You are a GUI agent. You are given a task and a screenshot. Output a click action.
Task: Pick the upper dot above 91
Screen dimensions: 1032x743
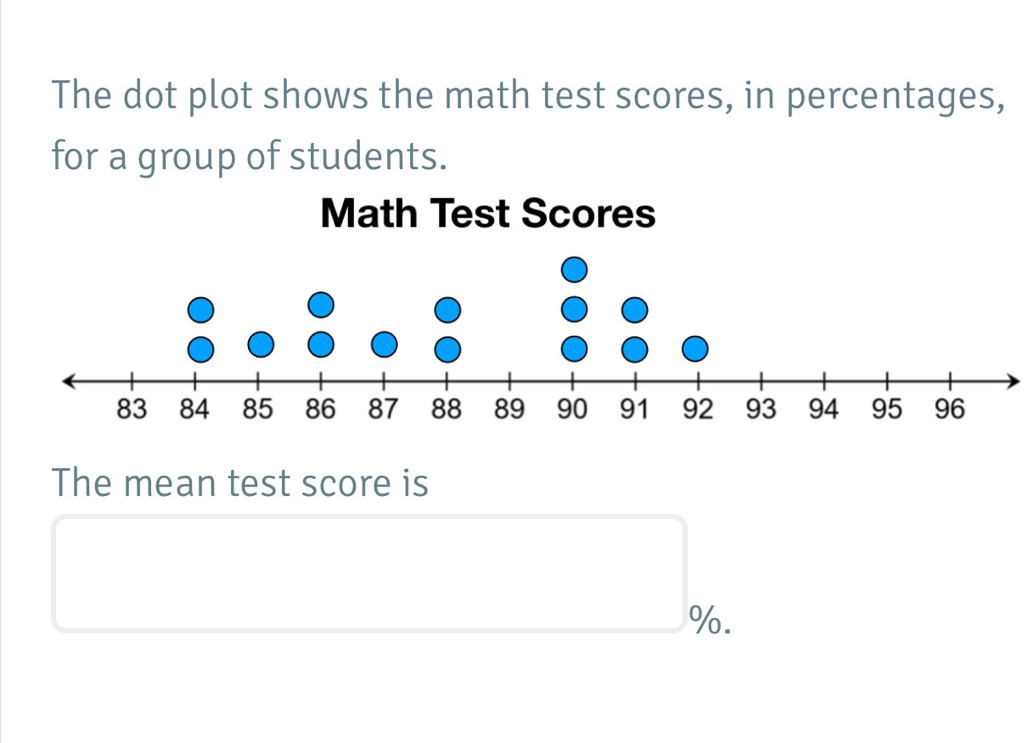point(633,309)
